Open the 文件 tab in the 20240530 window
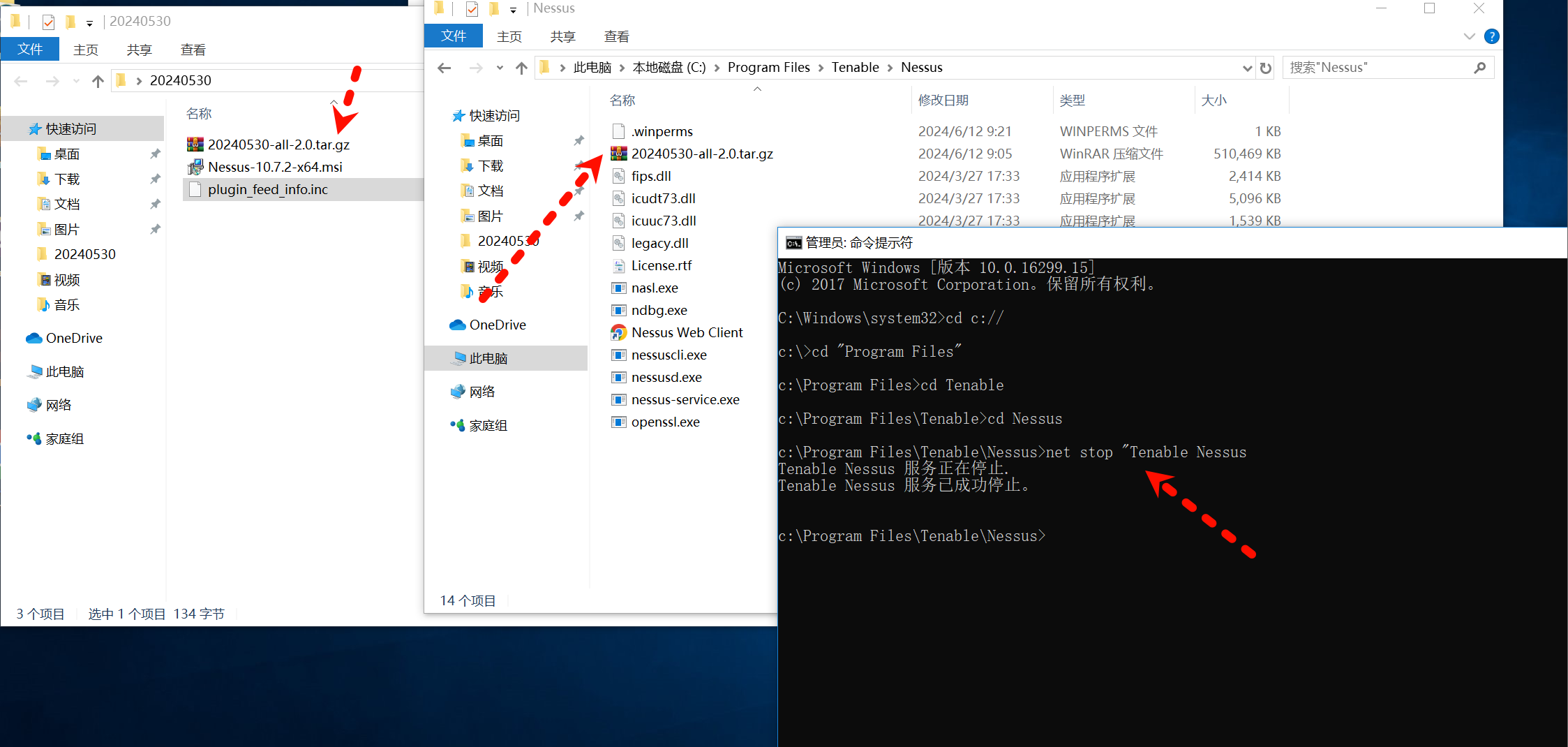Screen dimensions: 1568x747 30,50
